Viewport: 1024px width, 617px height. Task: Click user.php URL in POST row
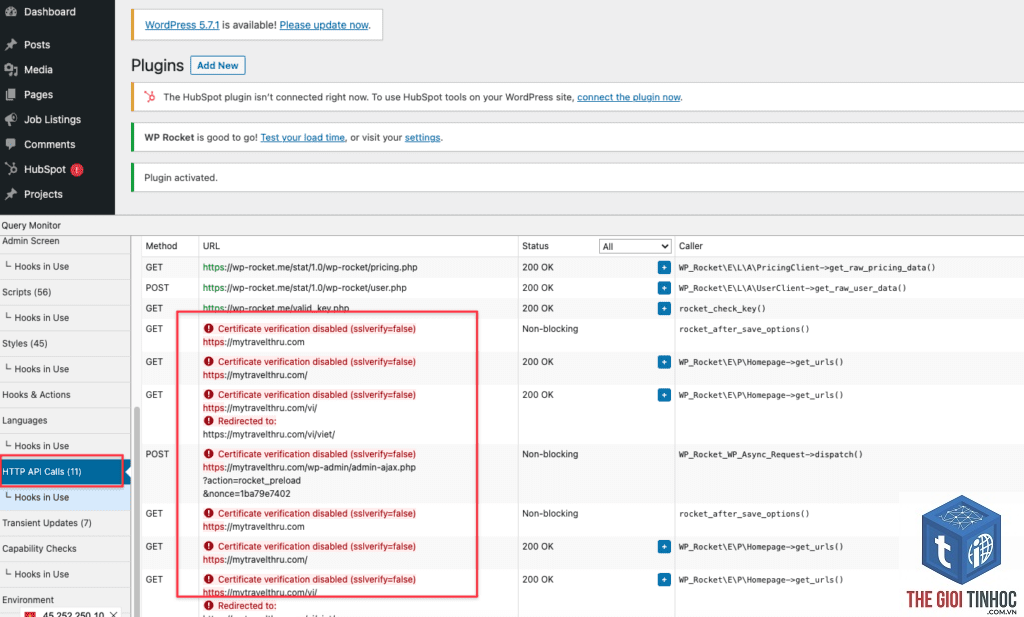pyautogui.click(x=304, y=288)
